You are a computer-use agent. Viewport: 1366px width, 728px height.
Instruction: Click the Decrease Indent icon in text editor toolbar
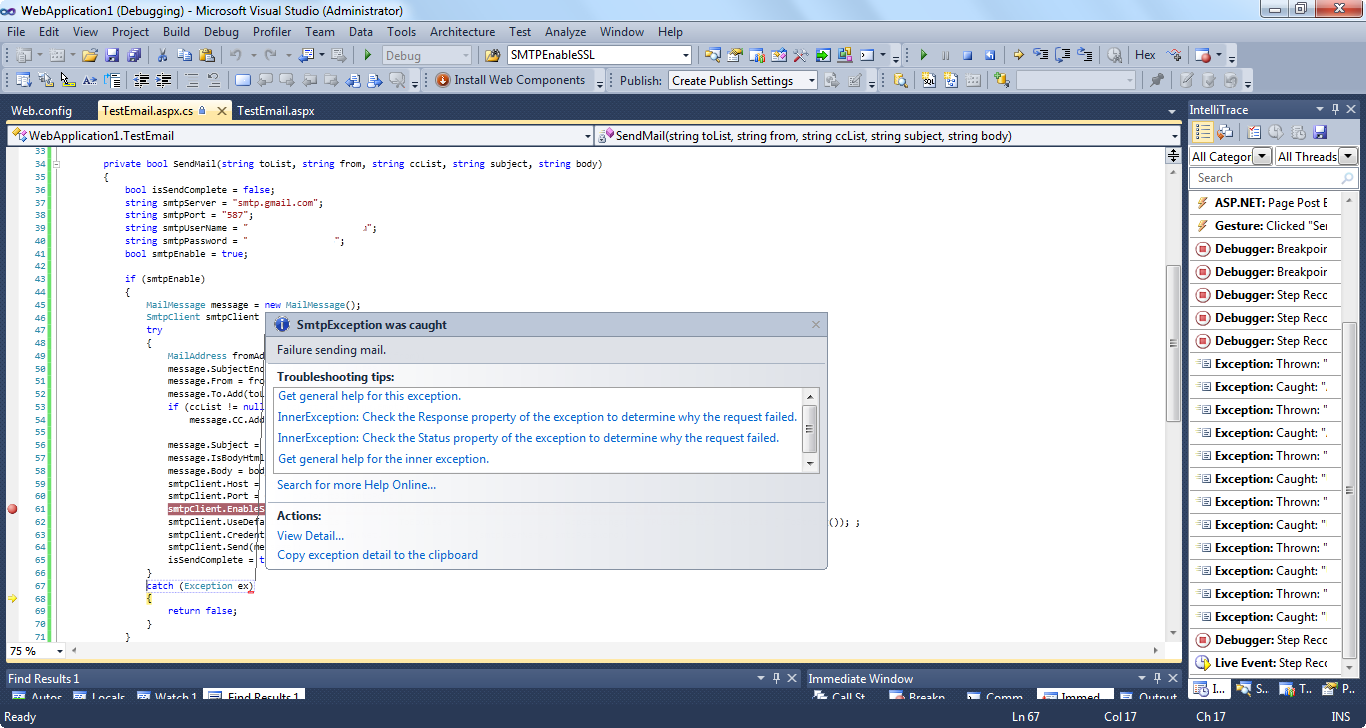click(141, 80)
